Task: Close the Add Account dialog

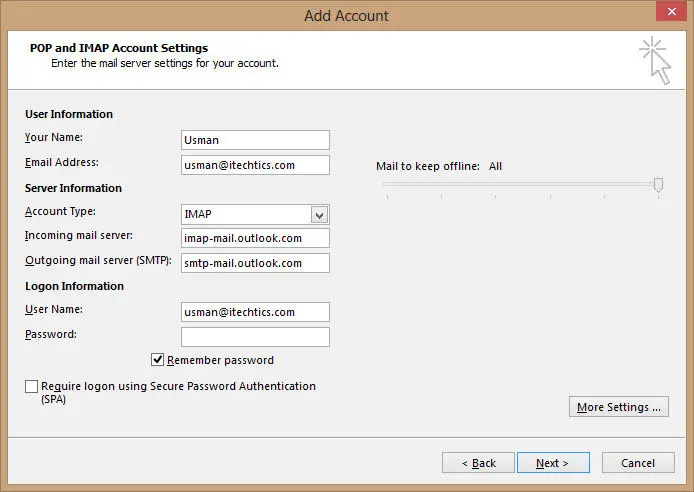Action: (x=671, y=12)
